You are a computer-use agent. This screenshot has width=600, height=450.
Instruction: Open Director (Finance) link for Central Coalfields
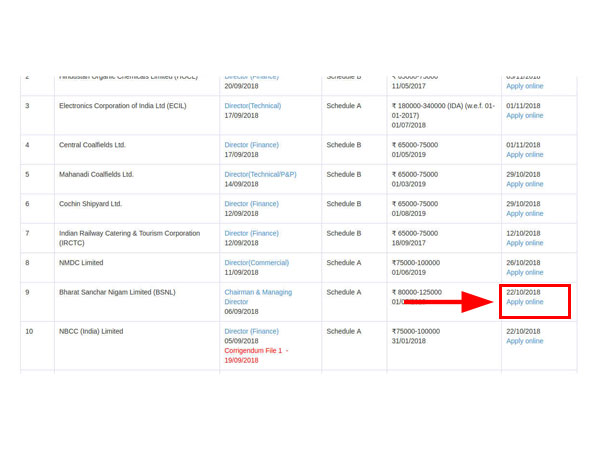tap(251, 145)
